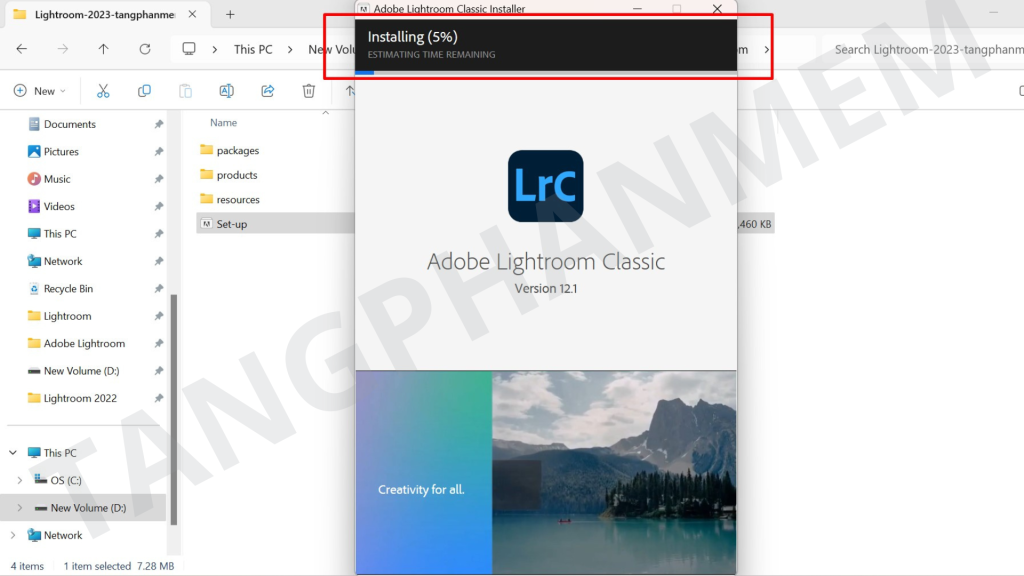Open new File Explorer tab

coord(230,14)
